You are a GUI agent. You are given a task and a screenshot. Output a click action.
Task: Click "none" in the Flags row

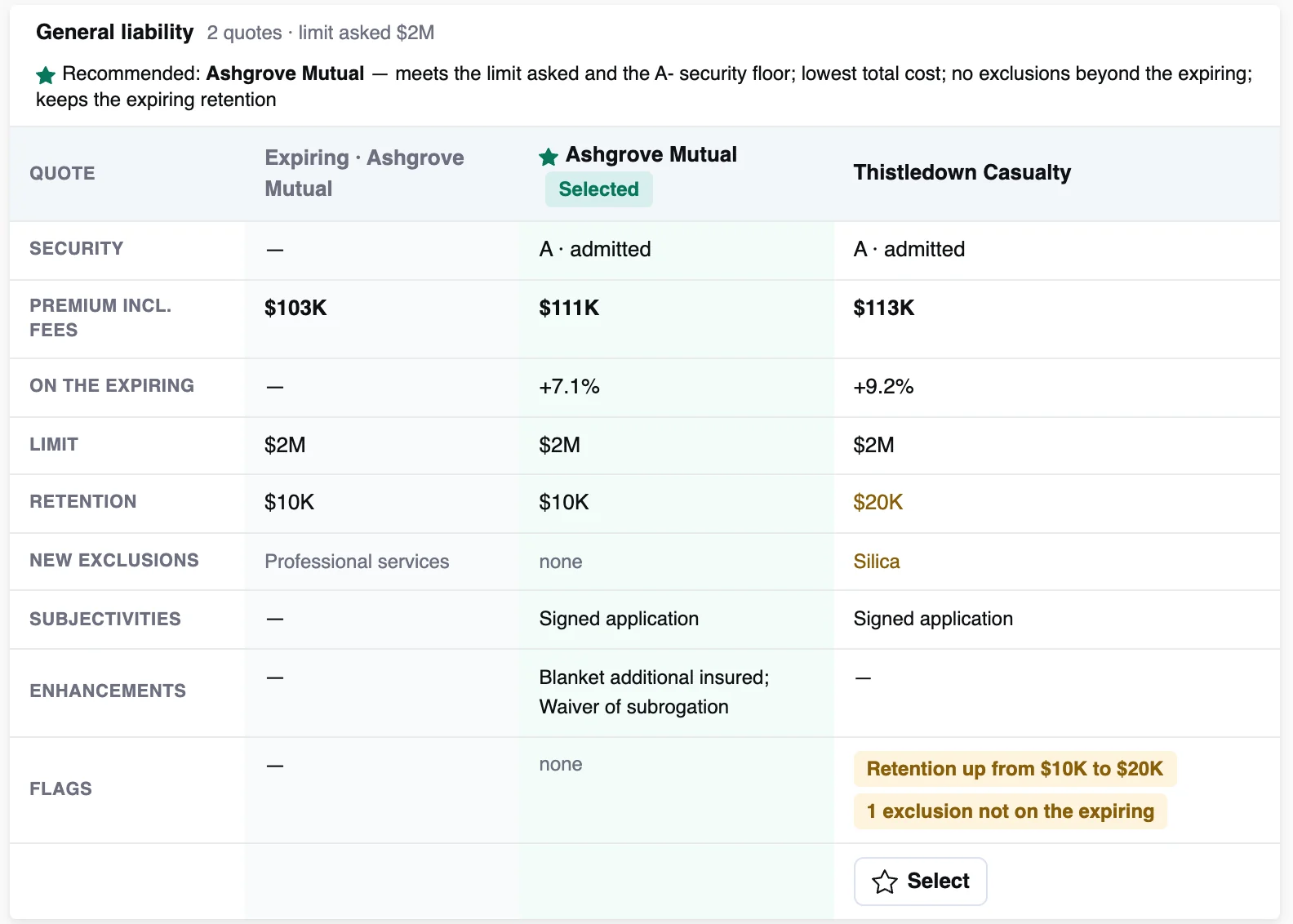[561, 764]
